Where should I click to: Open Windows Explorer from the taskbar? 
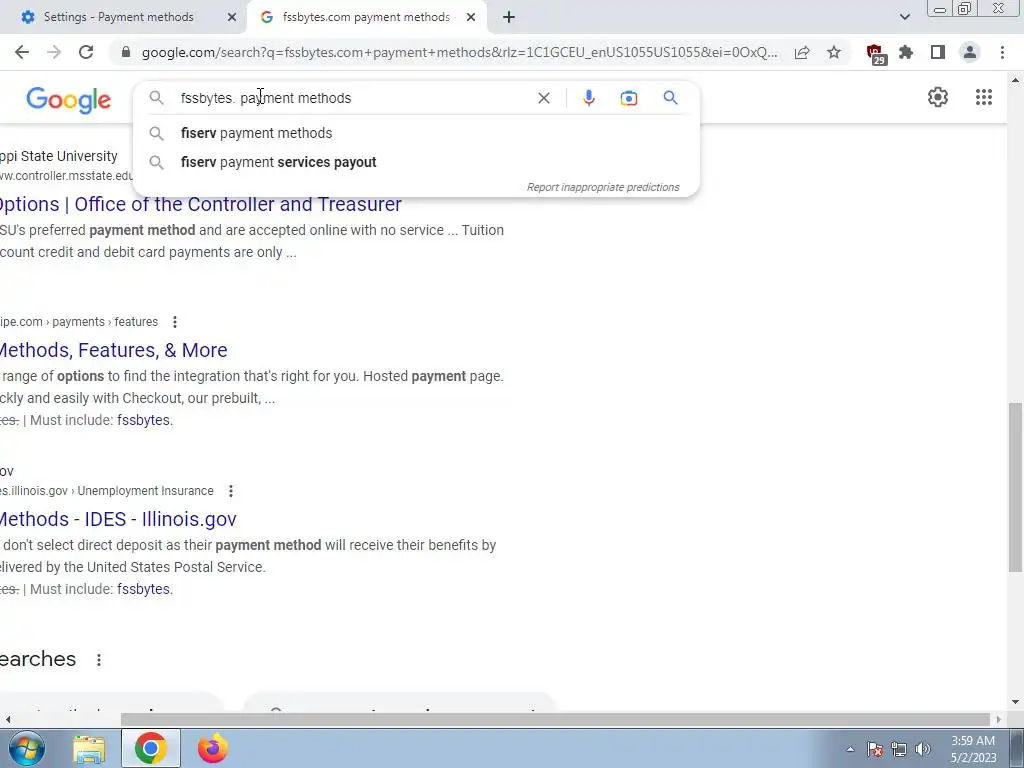coord(89,749)
